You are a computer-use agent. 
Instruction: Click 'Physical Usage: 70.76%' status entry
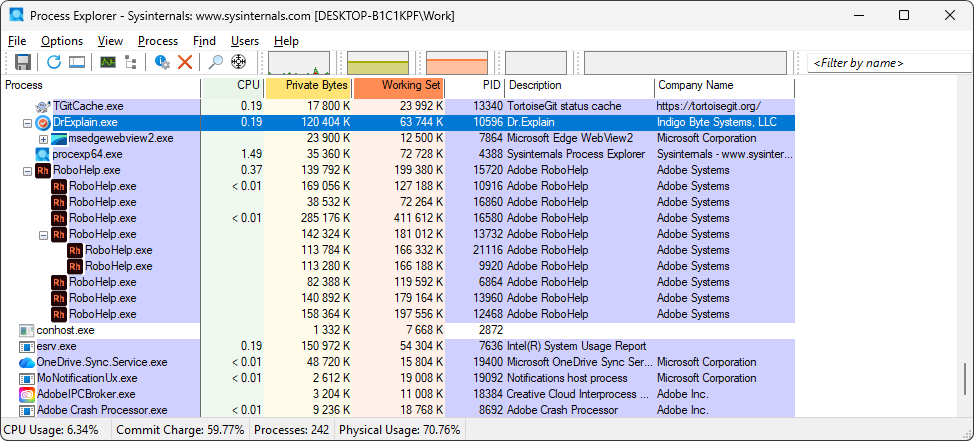[x=400, y=430]
